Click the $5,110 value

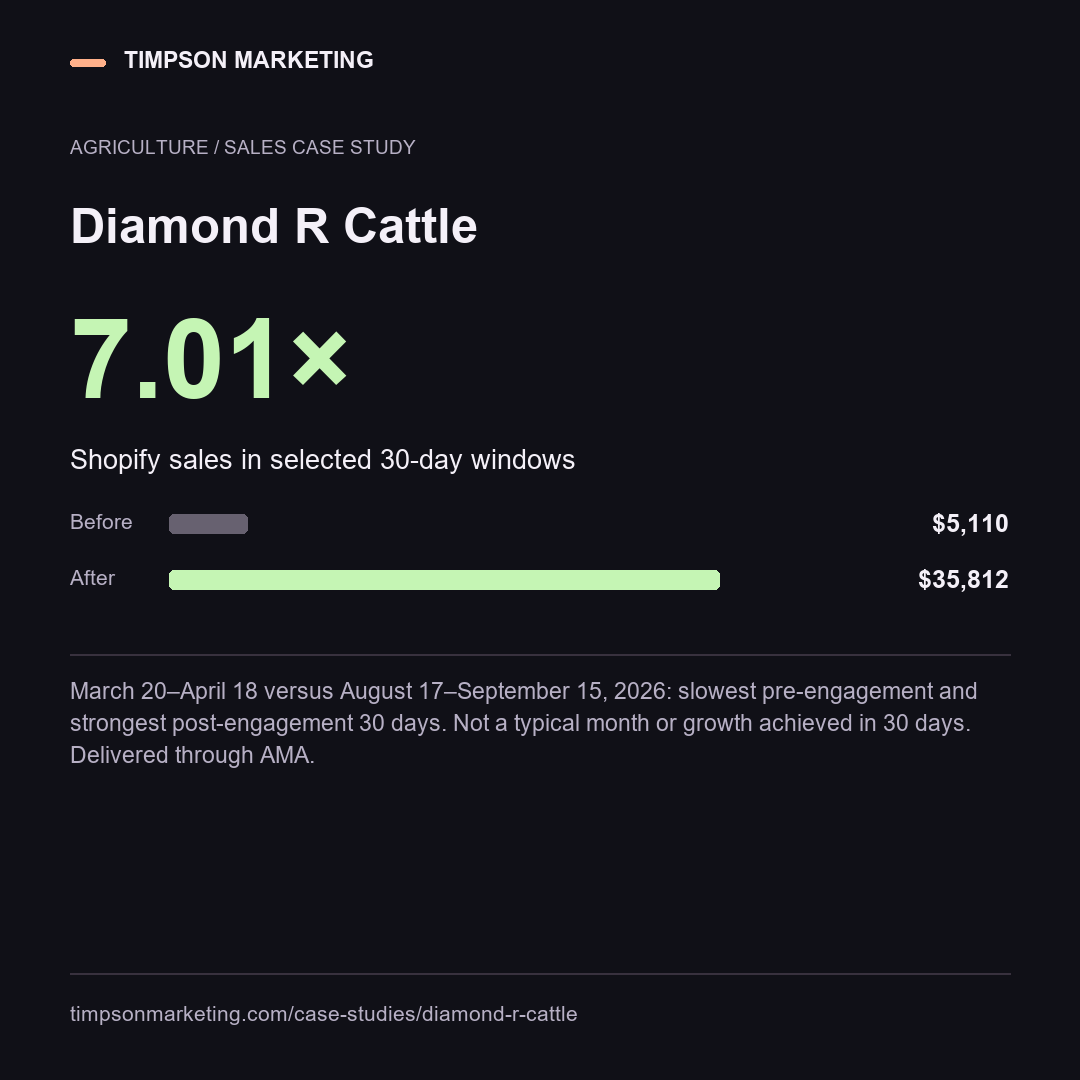coord(970,523)
